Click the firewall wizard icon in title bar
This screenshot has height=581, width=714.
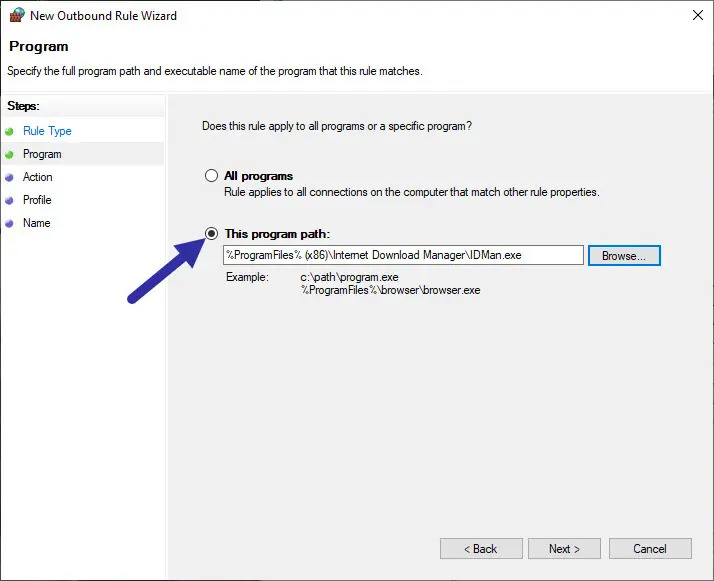pyautogui.click(x=15, y=17)
